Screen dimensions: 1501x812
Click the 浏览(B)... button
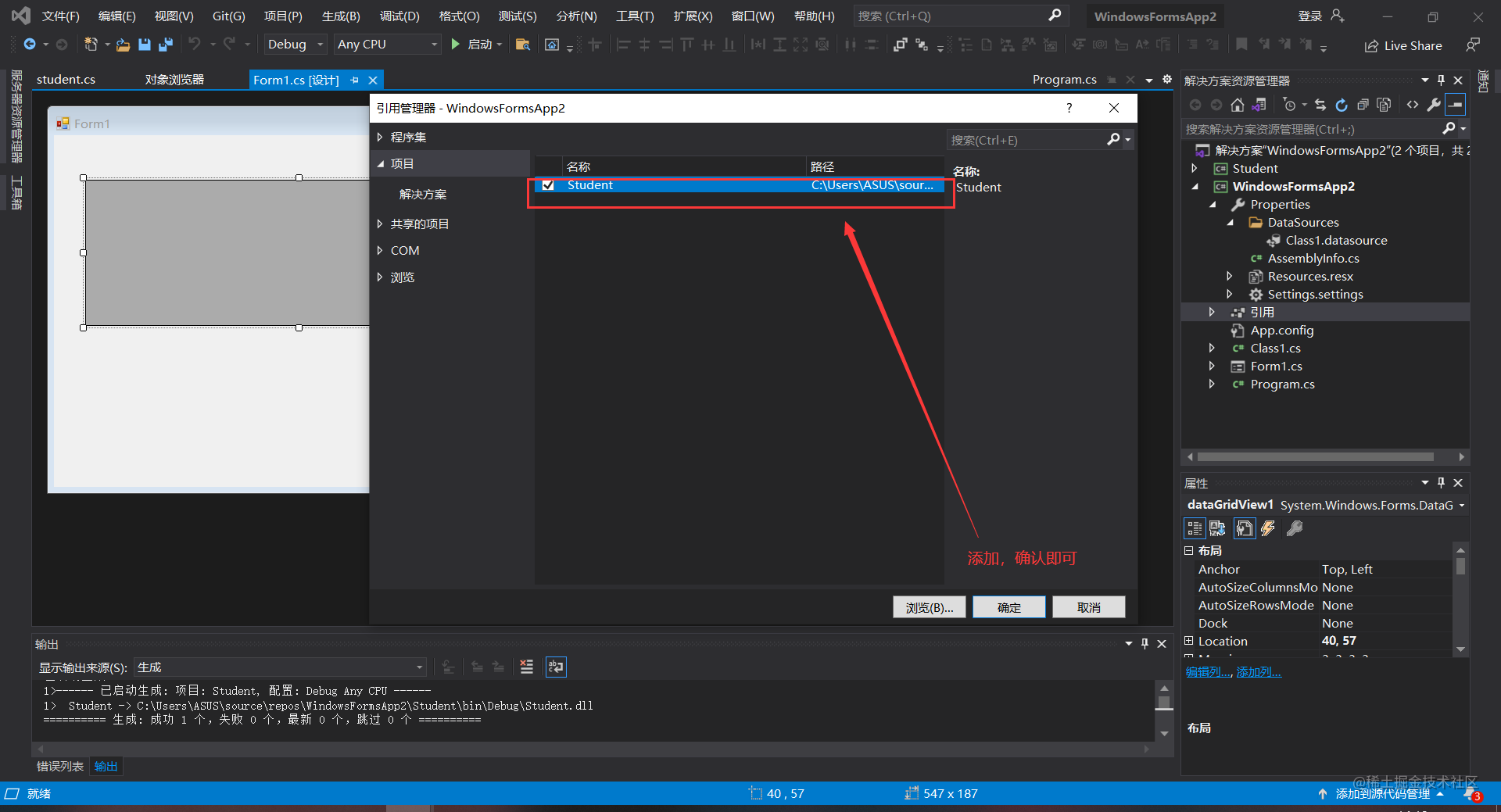929,607
